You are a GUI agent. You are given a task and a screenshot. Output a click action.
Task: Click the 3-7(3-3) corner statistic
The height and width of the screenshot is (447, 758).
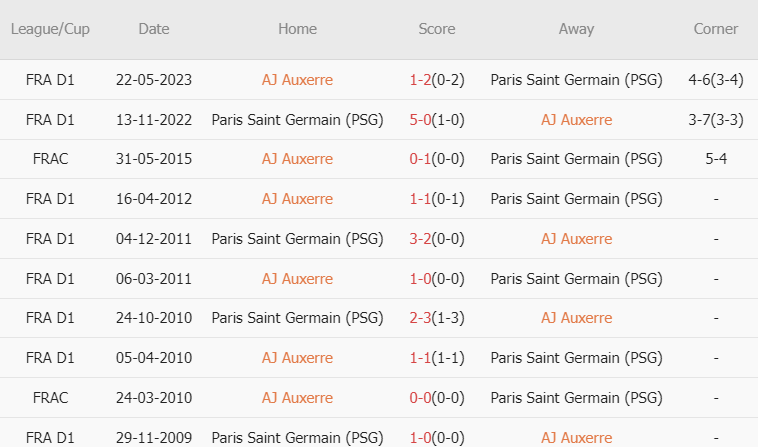click(715, 119)
